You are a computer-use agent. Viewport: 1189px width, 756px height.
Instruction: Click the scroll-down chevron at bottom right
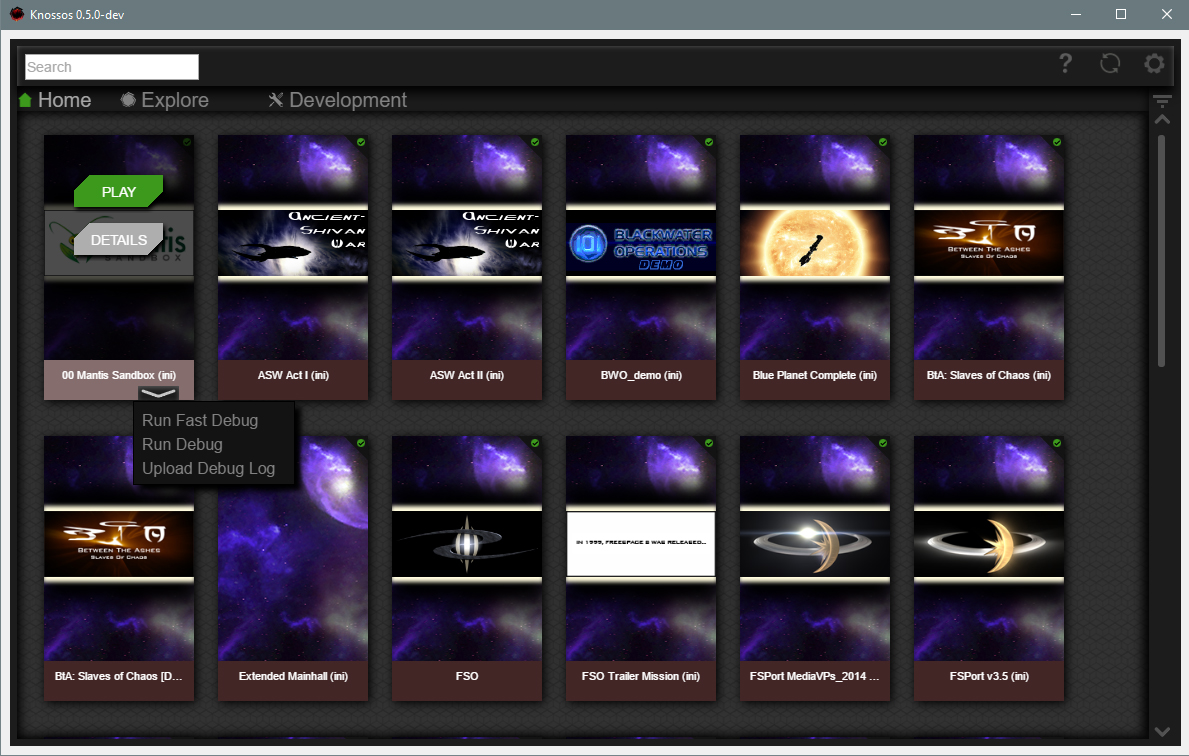1162,731
